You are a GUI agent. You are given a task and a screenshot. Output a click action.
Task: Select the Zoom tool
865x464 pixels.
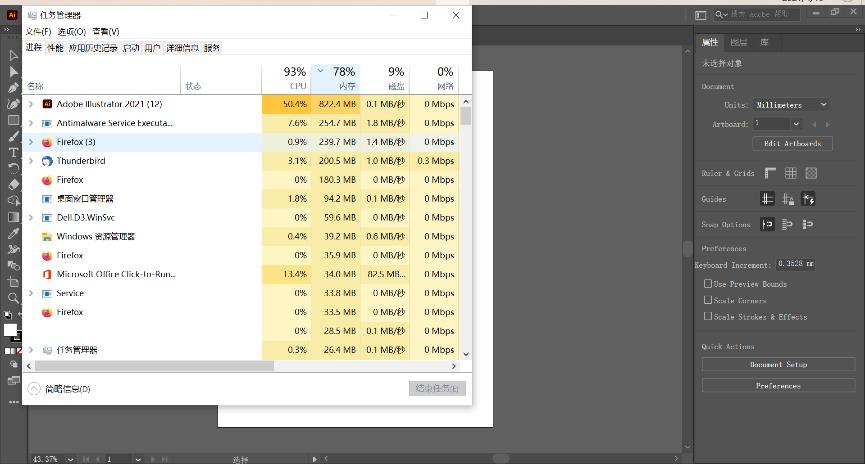point(13,298)
